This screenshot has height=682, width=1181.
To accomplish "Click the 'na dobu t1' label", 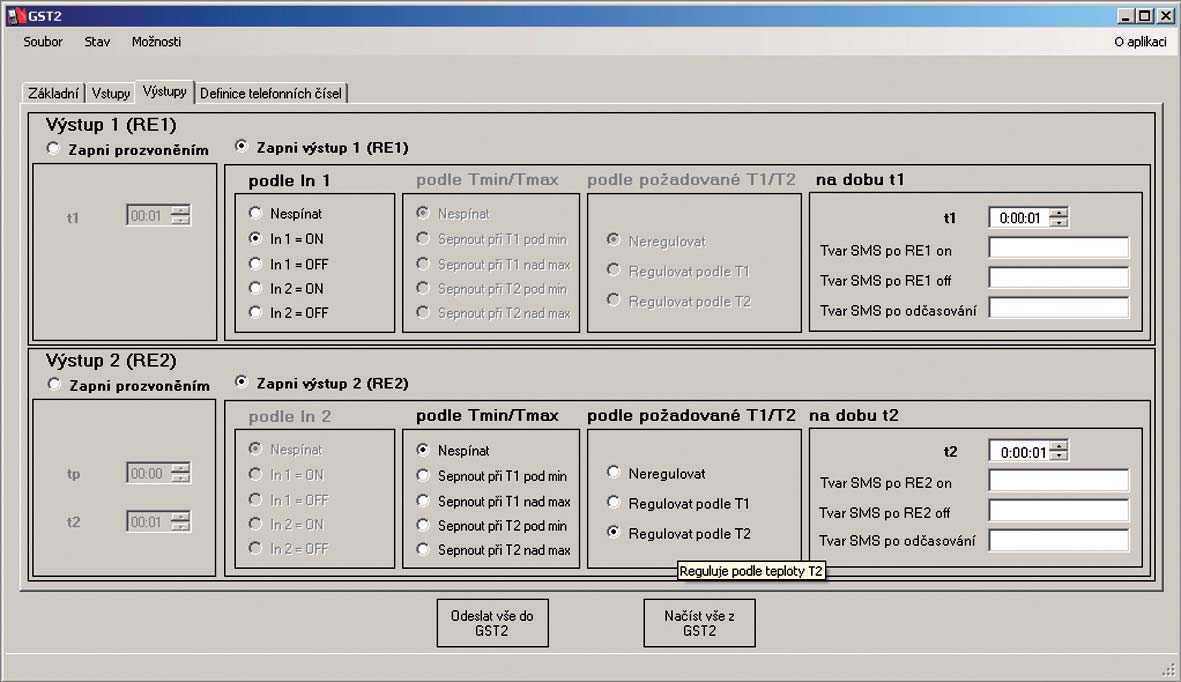I will point(859,179).
